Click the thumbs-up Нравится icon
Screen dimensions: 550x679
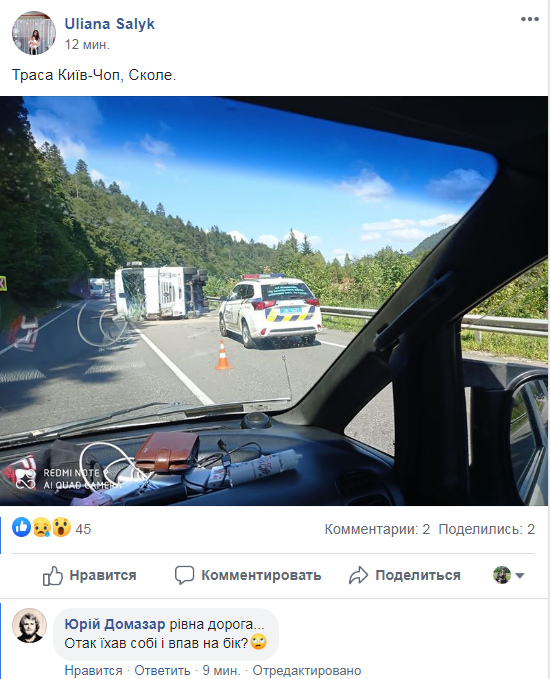click(x=52, y=576)
